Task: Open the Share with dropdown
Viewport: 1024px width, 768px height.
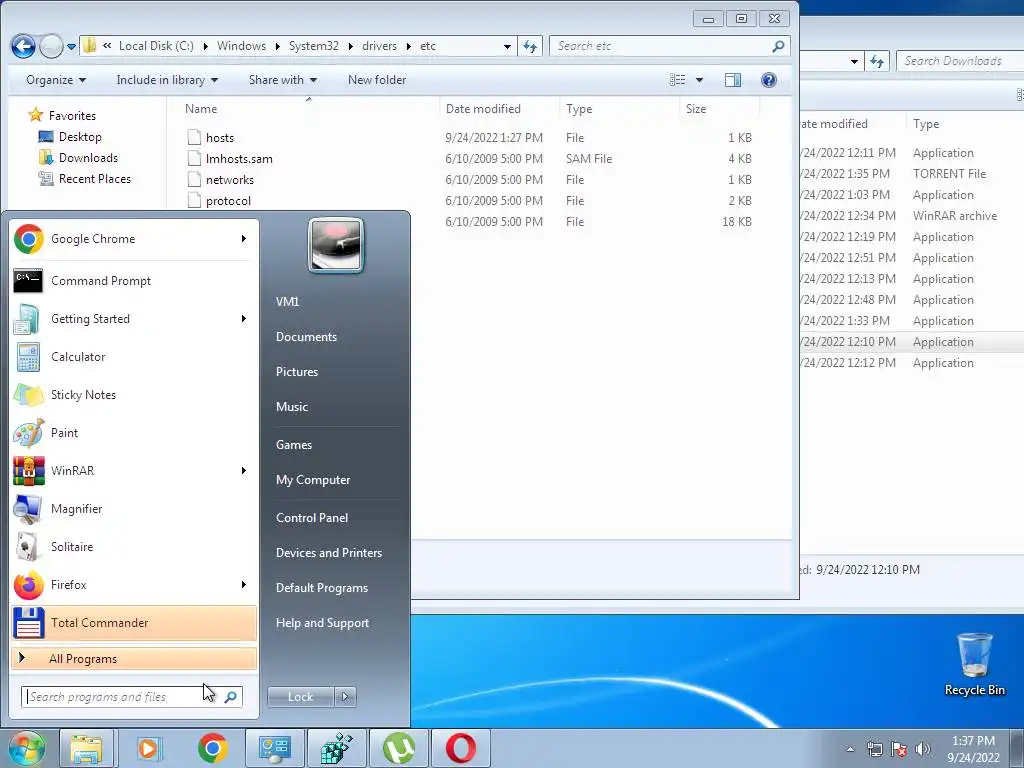Action: 283,80
